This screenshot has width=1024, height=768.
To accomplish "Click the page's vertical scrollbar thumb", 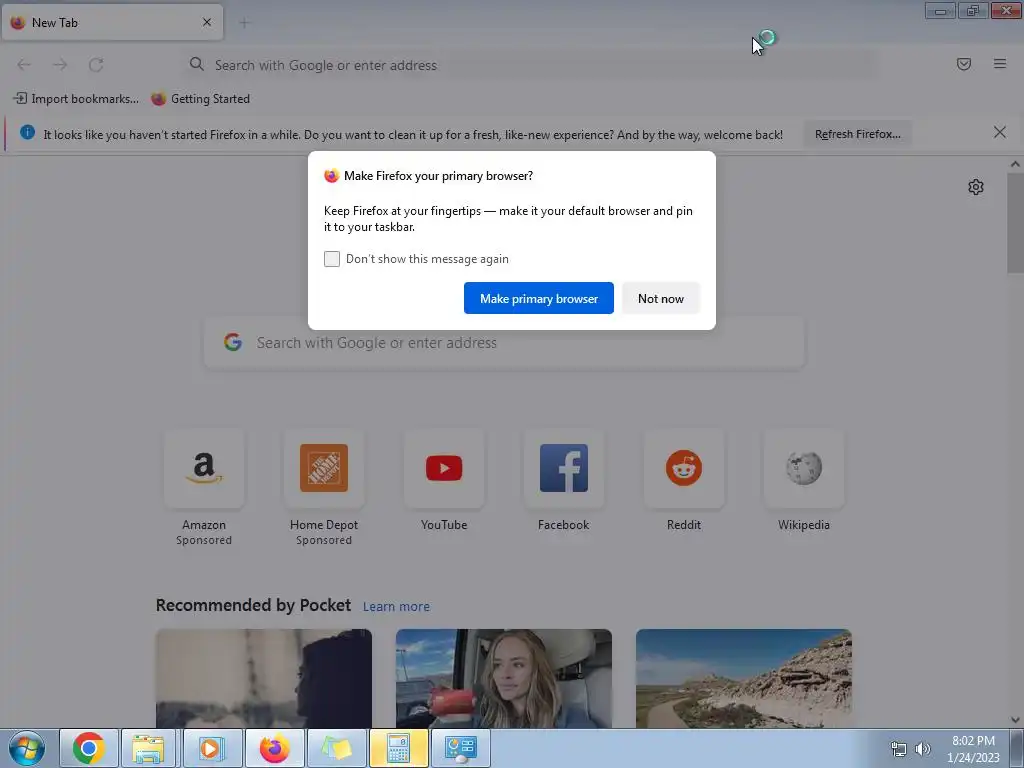I will click(1015, 224).
